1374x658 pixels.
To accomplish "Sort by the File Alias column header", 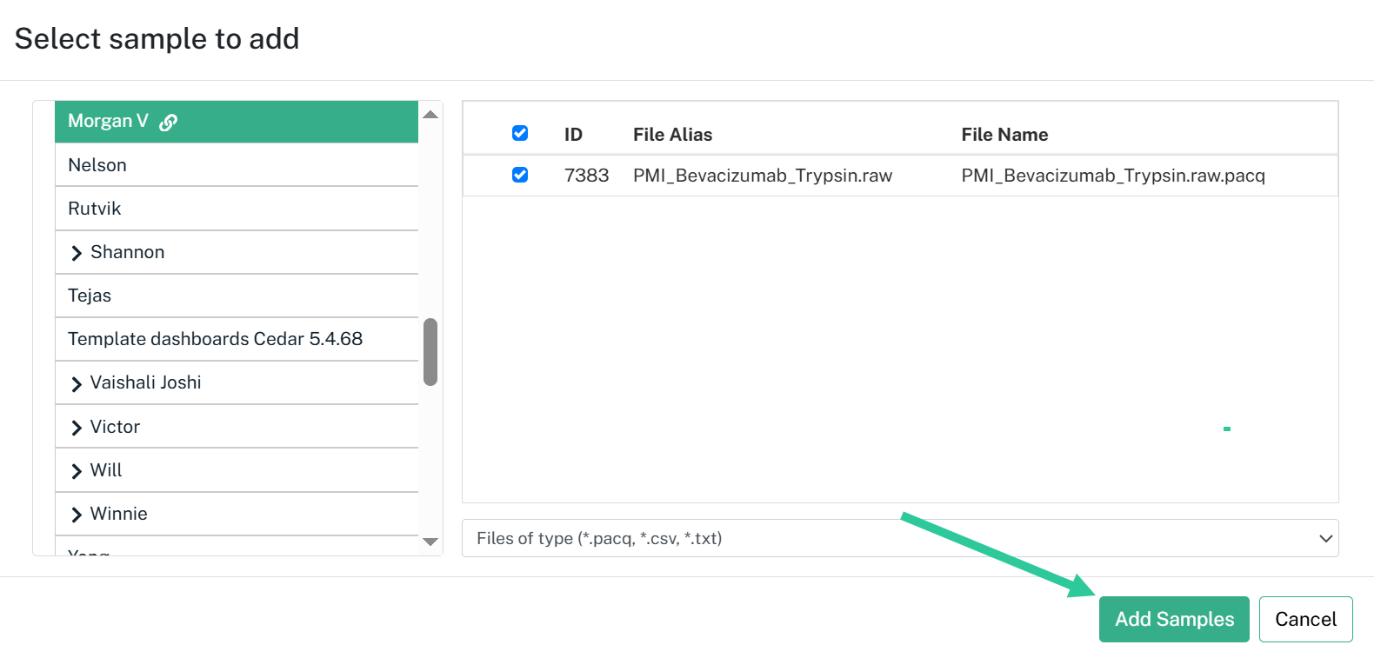I will (673, 134).
